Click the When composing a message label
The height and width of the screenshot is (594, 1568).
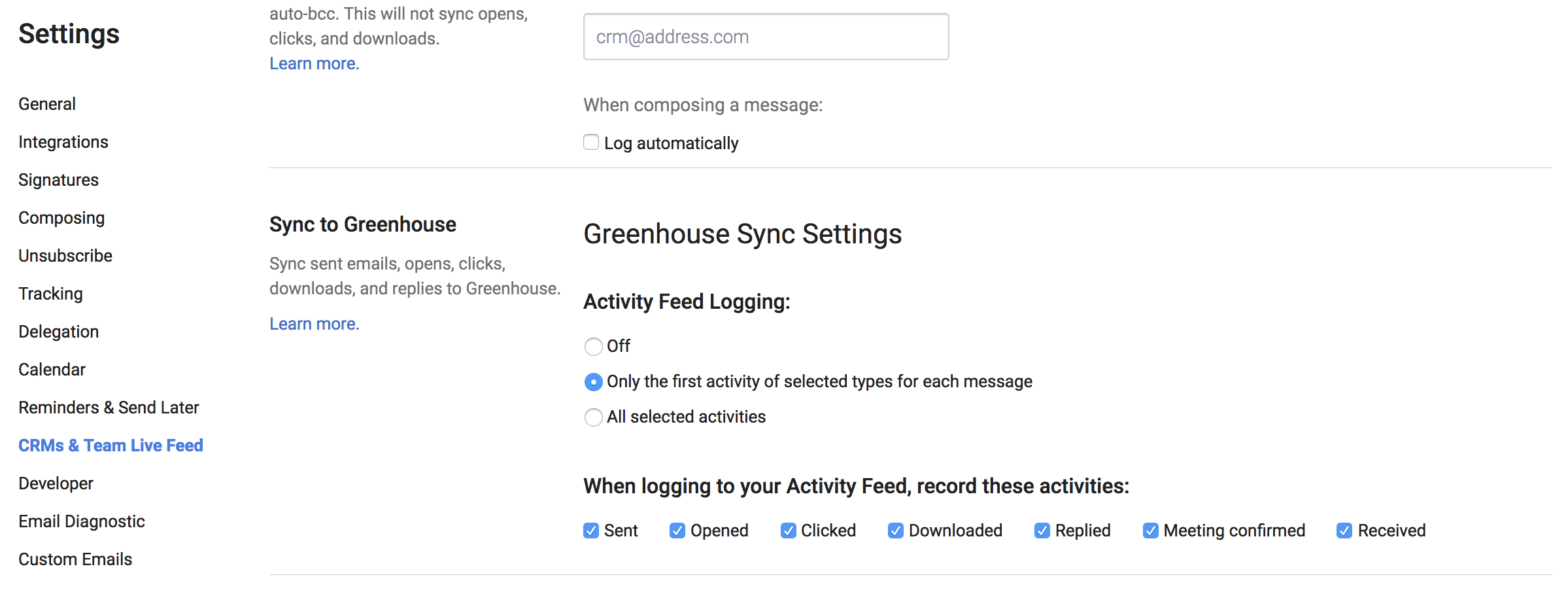point(703,105)
